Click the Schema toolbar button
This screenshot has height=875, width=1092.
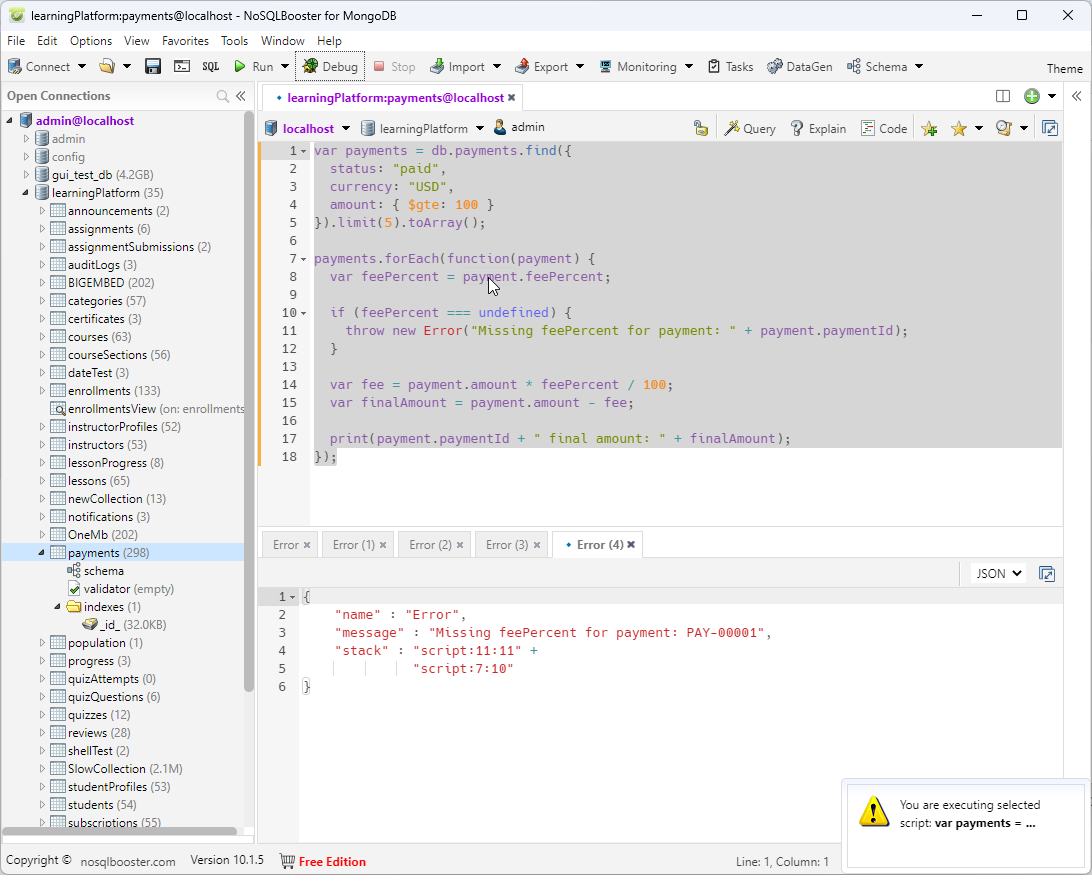(x=878, y=67)
